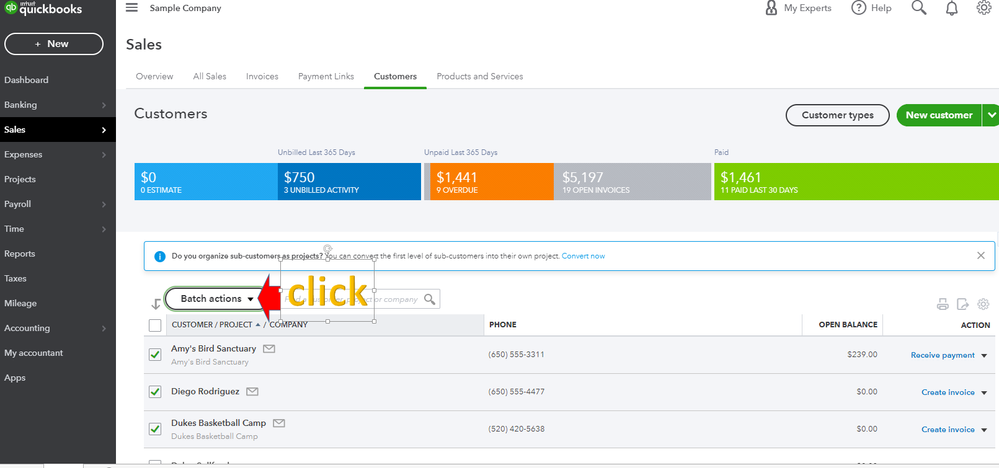Click Create invoice for Dukes Basketball Camp
Screen dimensions: 999x468
pyautogui.click(x=948, y=429)
